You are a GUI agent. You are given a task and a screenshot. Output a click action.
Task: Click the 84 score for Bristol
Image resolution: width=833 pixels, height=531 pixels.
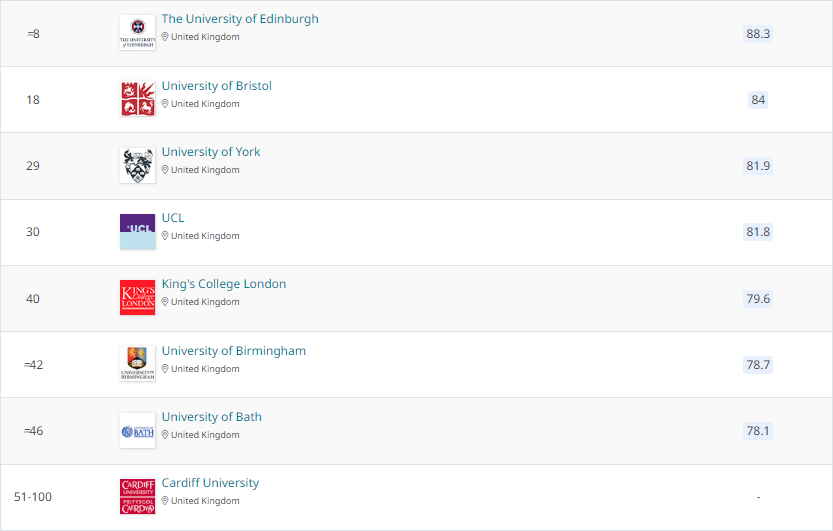click(758, 99)
